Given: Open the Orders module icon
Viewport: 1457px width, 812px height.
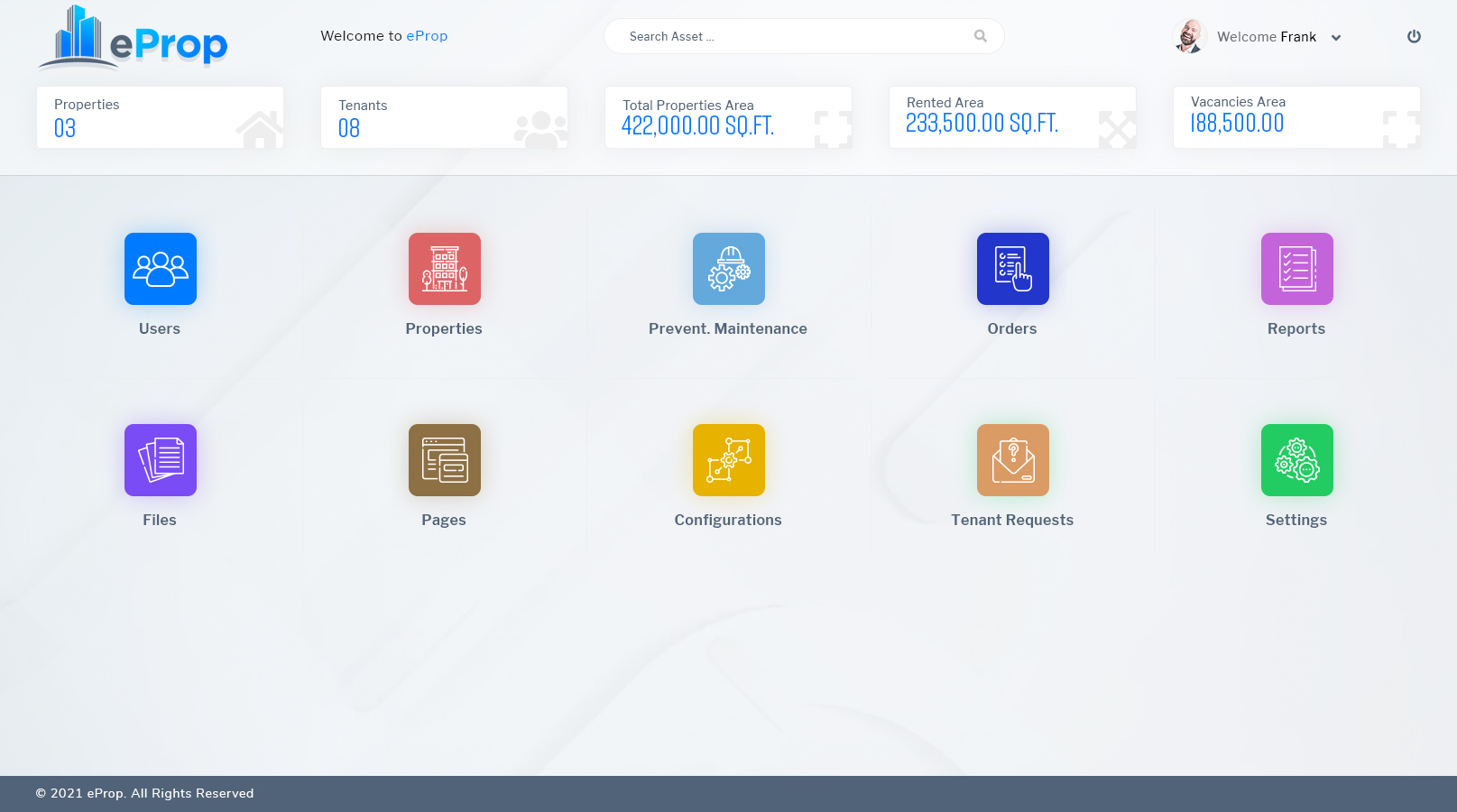Looking at the screenshot, I should pyautogui.click(x=1012, y=268).
